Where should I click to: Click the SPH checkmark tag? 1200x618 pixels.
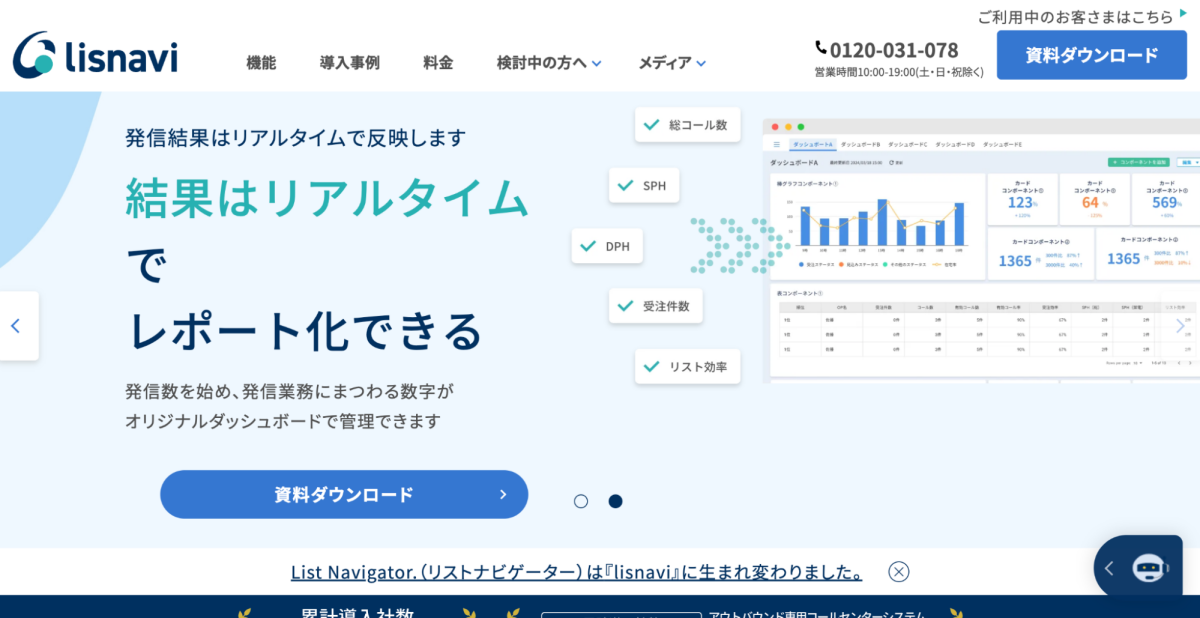click(x=644, y=185)
